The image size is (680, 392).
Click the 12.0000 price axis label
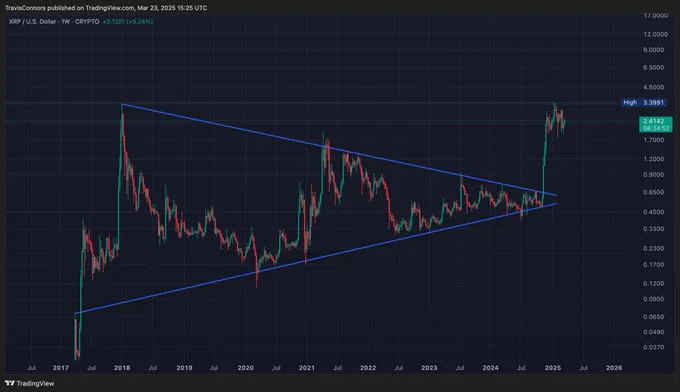coord(655,34)
